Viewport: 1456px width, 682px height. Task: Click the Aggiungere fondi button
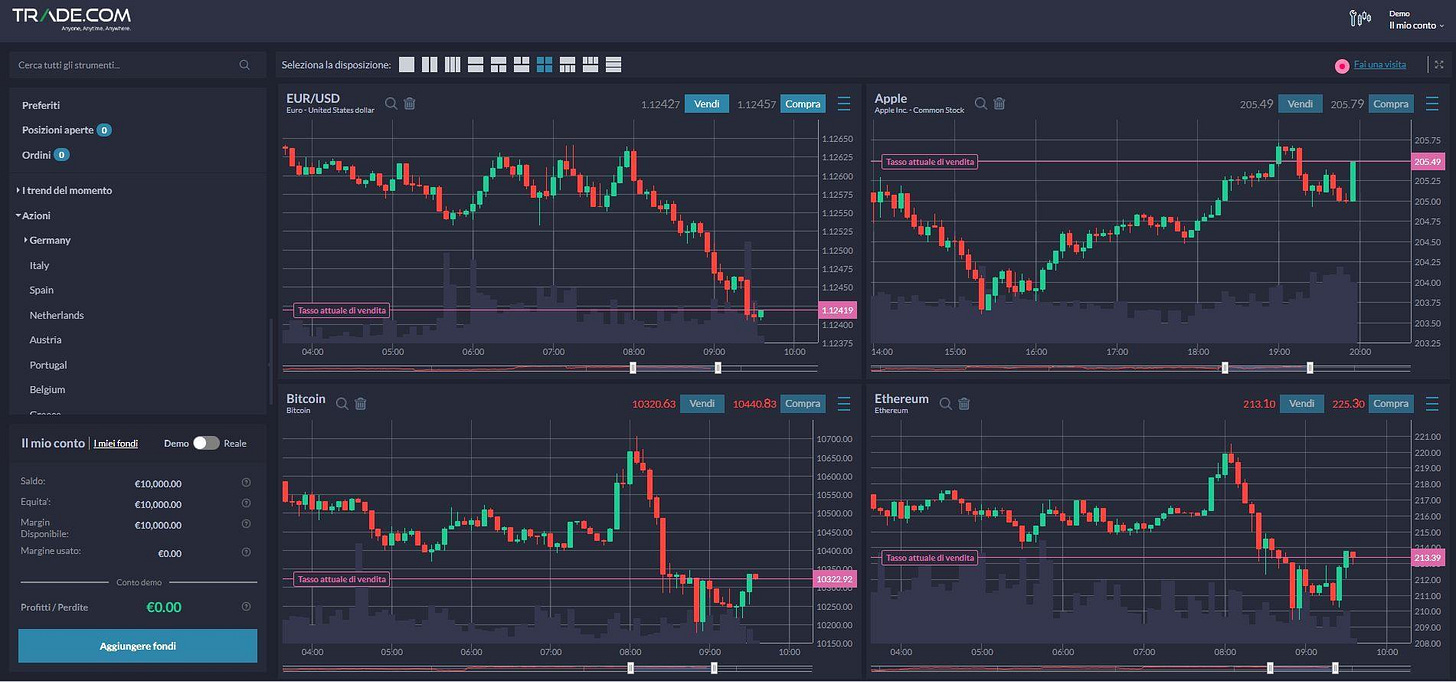pyautogui.click(x=138, y=646)
